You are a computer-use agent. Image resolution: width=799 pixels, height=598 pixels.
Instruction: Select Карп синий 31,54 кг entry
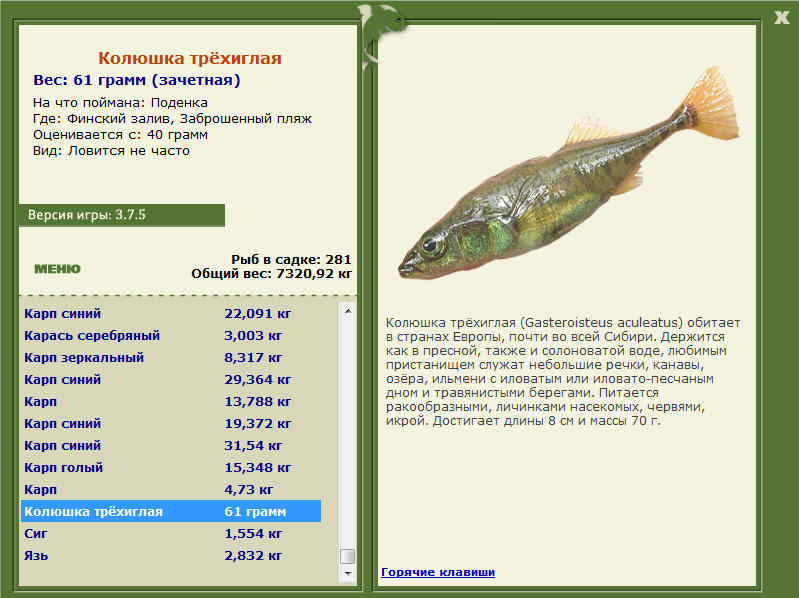pos(171,445)
